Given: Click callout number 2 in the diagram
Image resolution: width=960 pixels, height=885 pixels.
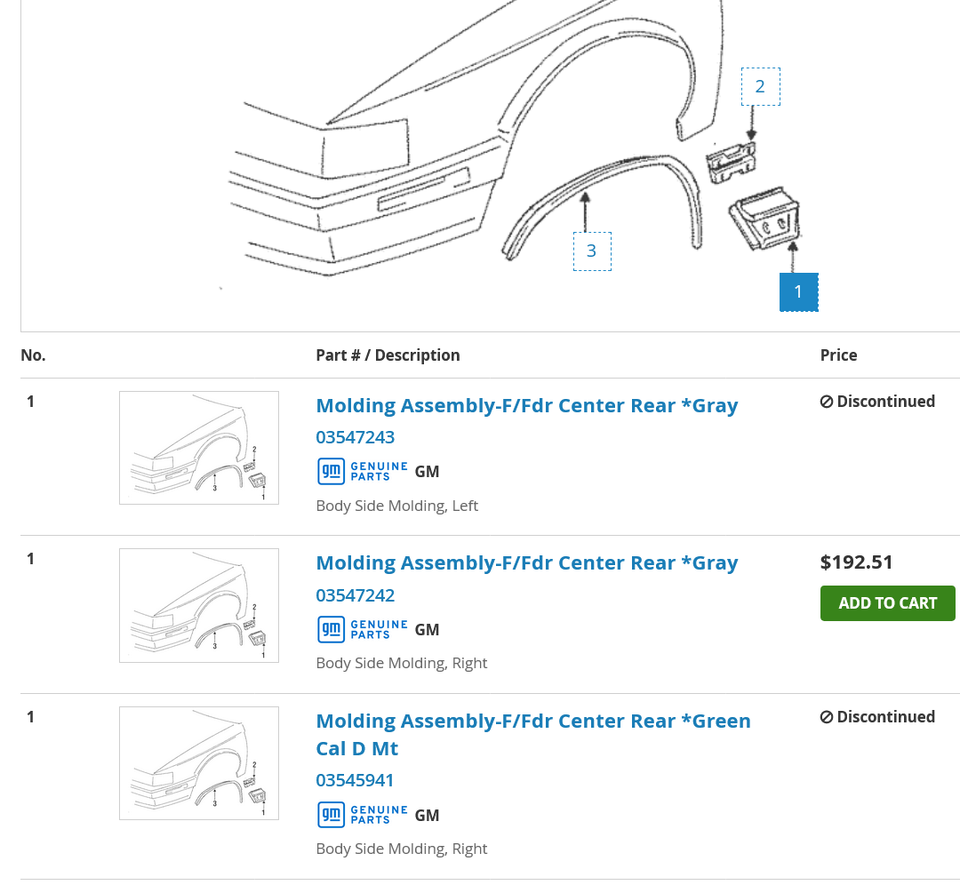Looking at the screenshot, I should coord(760,87).
